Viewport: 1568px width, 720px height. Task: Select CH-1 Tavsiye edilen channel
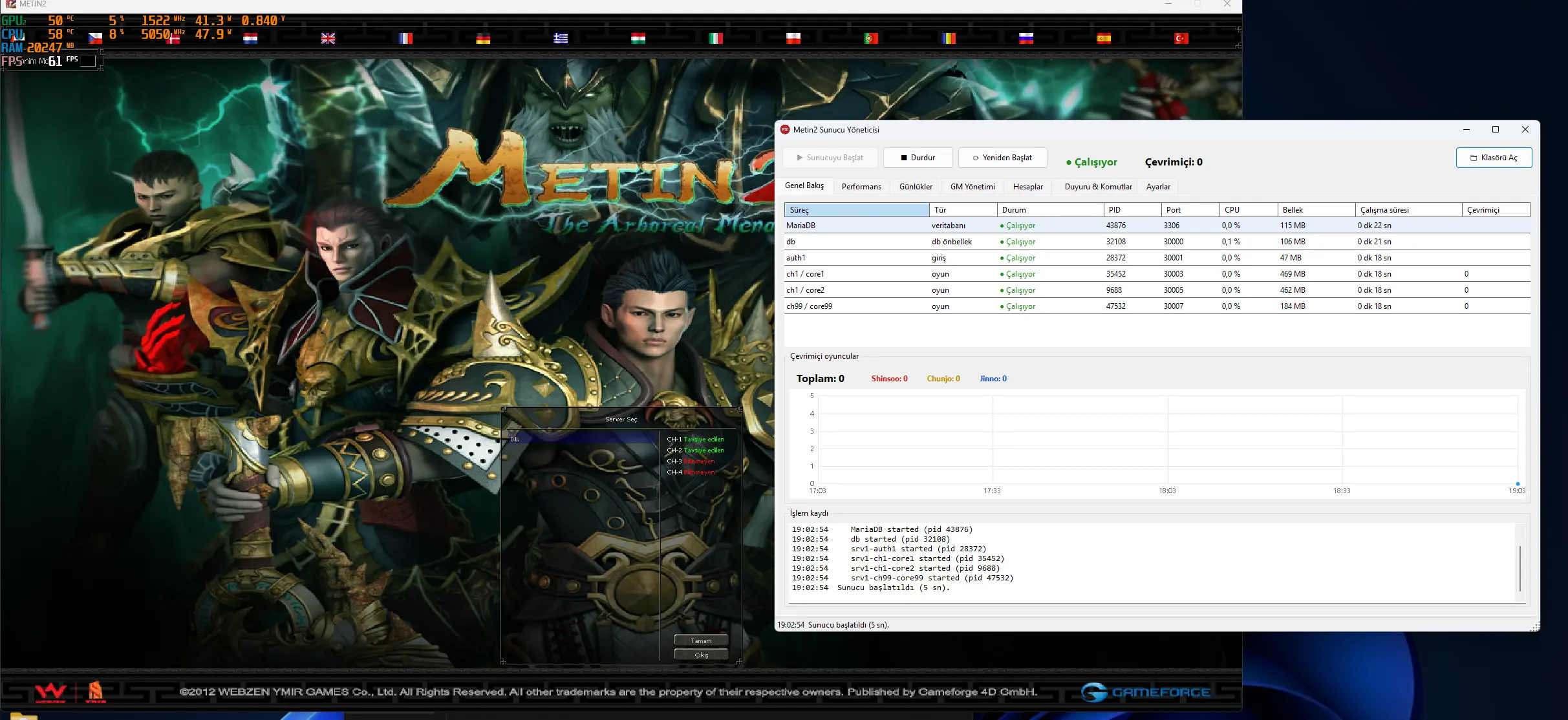696,439
